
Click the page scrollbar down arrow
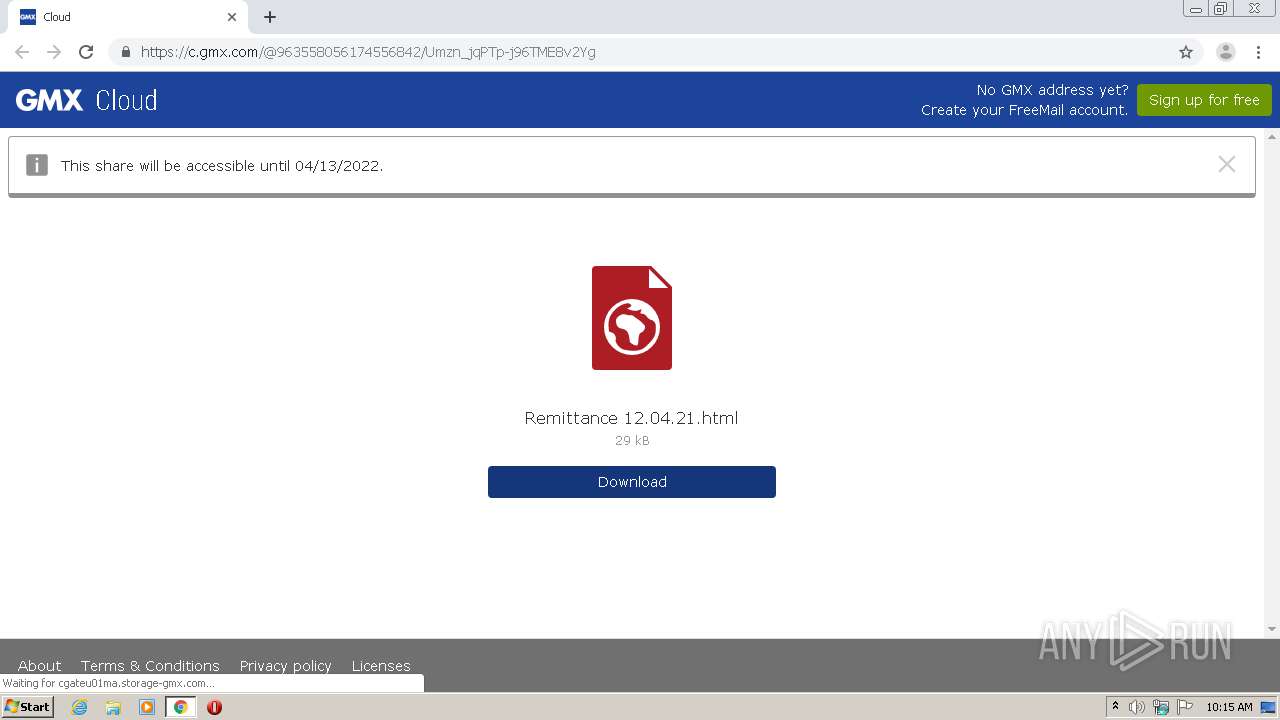[x=1272, y=629]
